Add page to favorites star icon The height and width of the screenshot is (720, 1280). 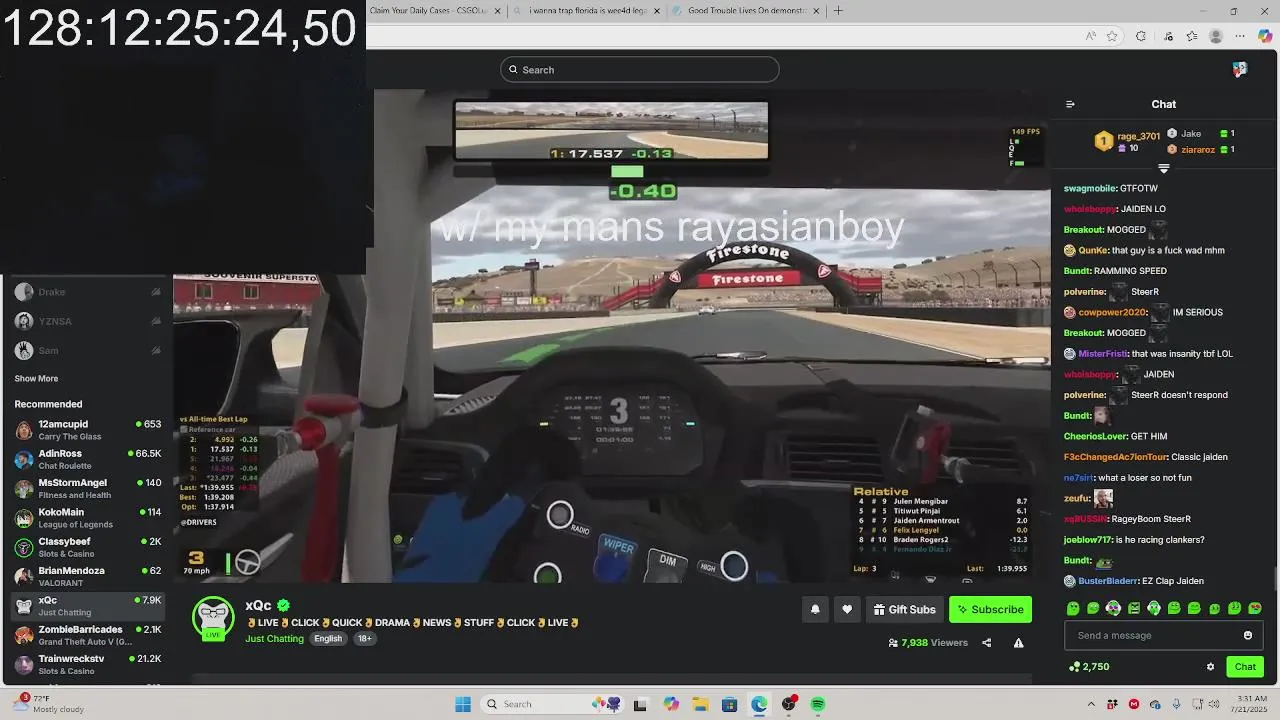(x=1112, y=36)
